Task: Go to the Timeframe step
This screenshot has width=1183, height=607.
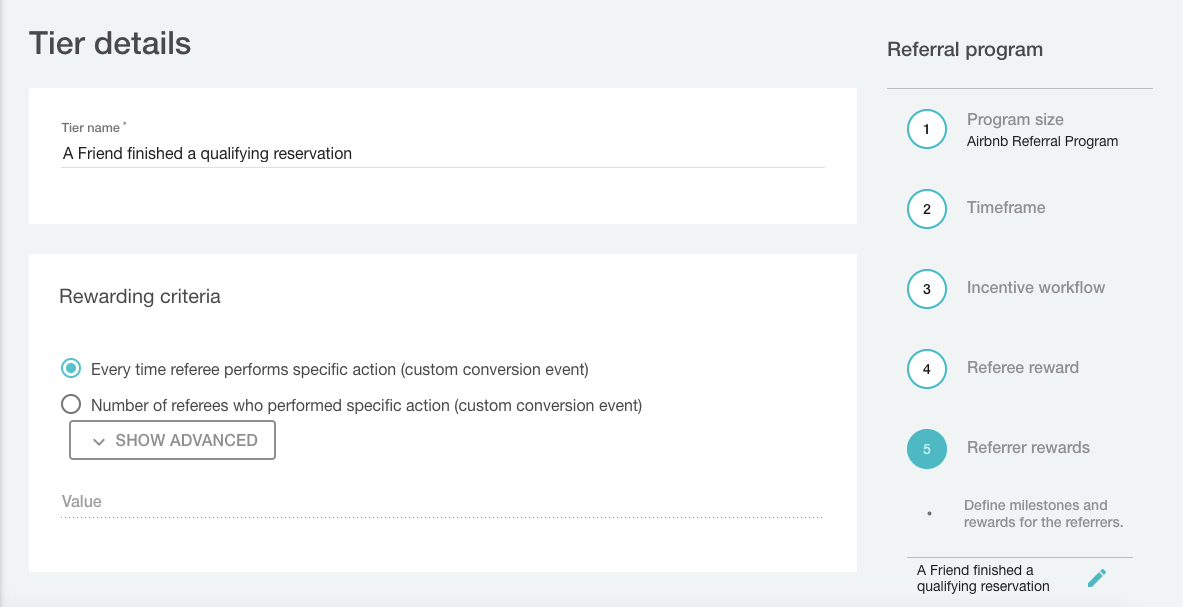Action: click(1006, 208)
